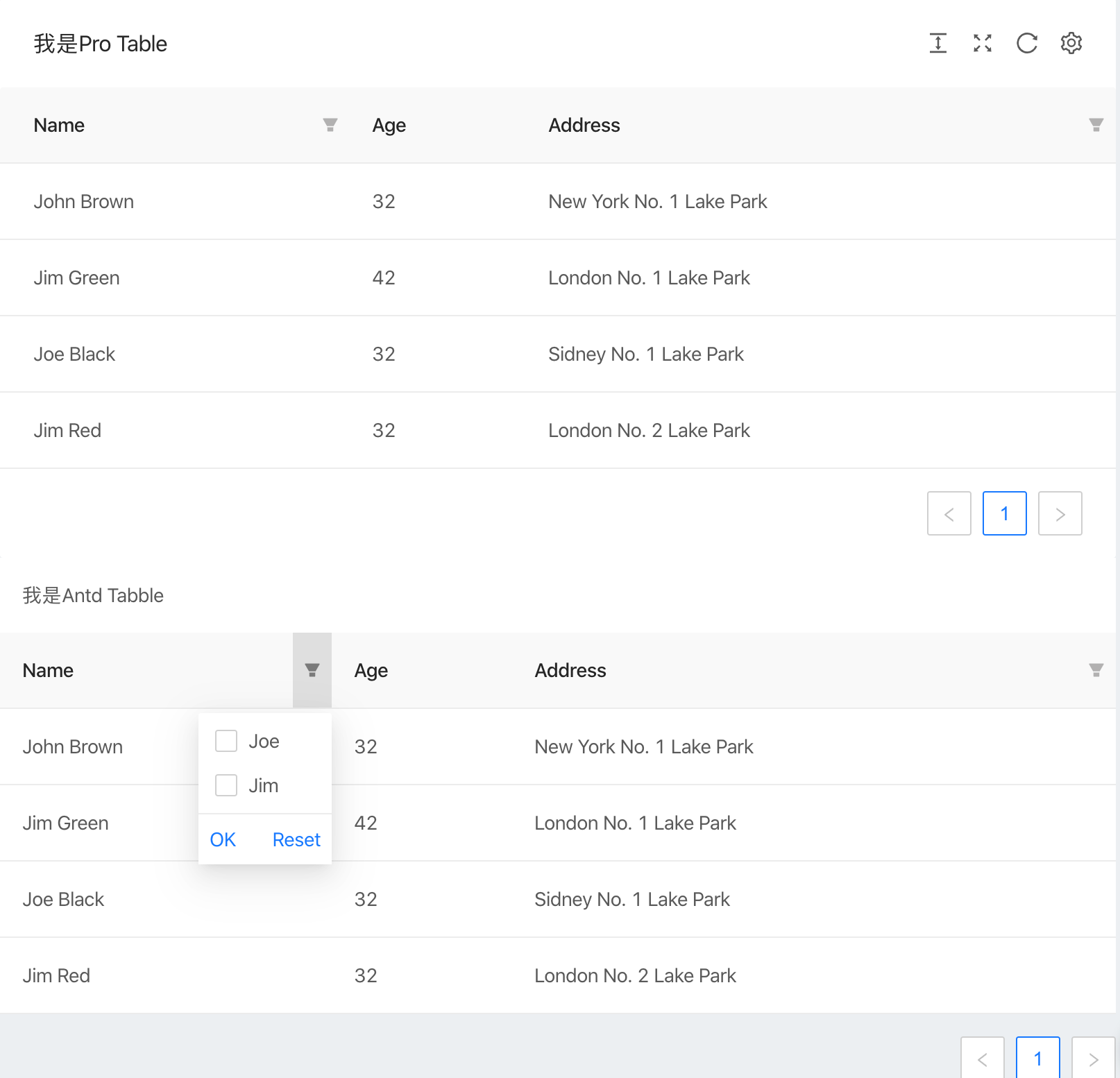The height and width of the screenshot is (1078, 1120).
Task: Click the highlighted Name filter funnel in Antd Table
Action: coord(312,670)
